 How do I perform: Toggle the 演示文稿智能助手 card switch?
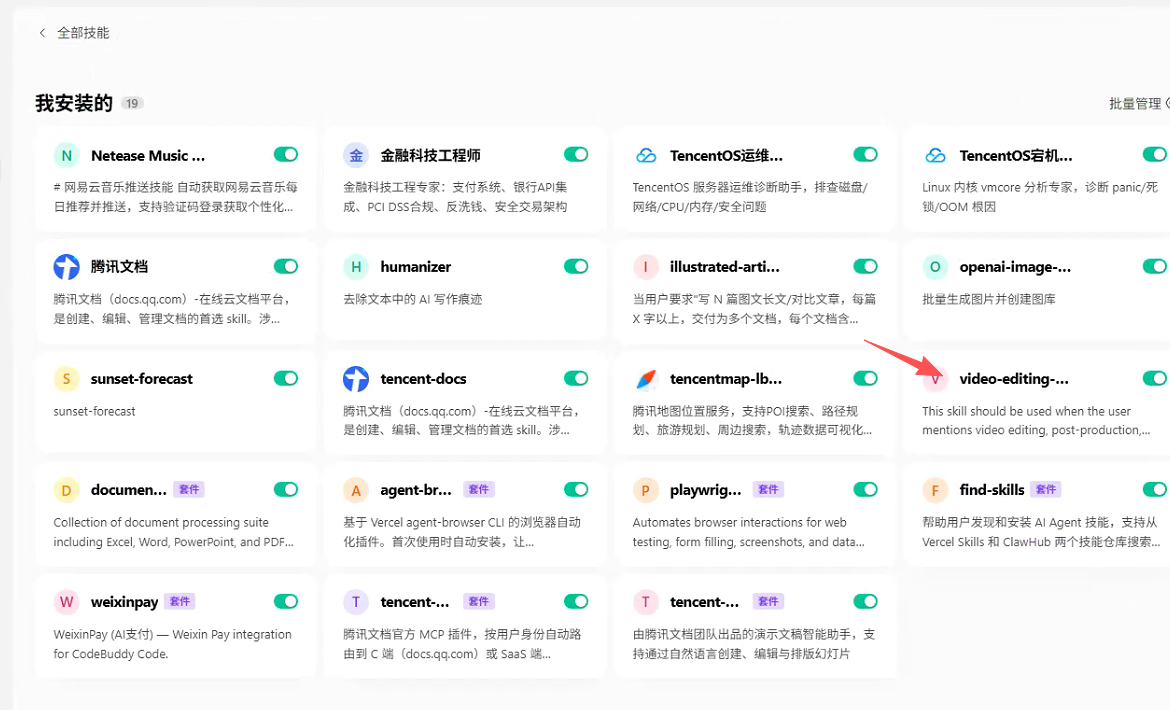865,601
